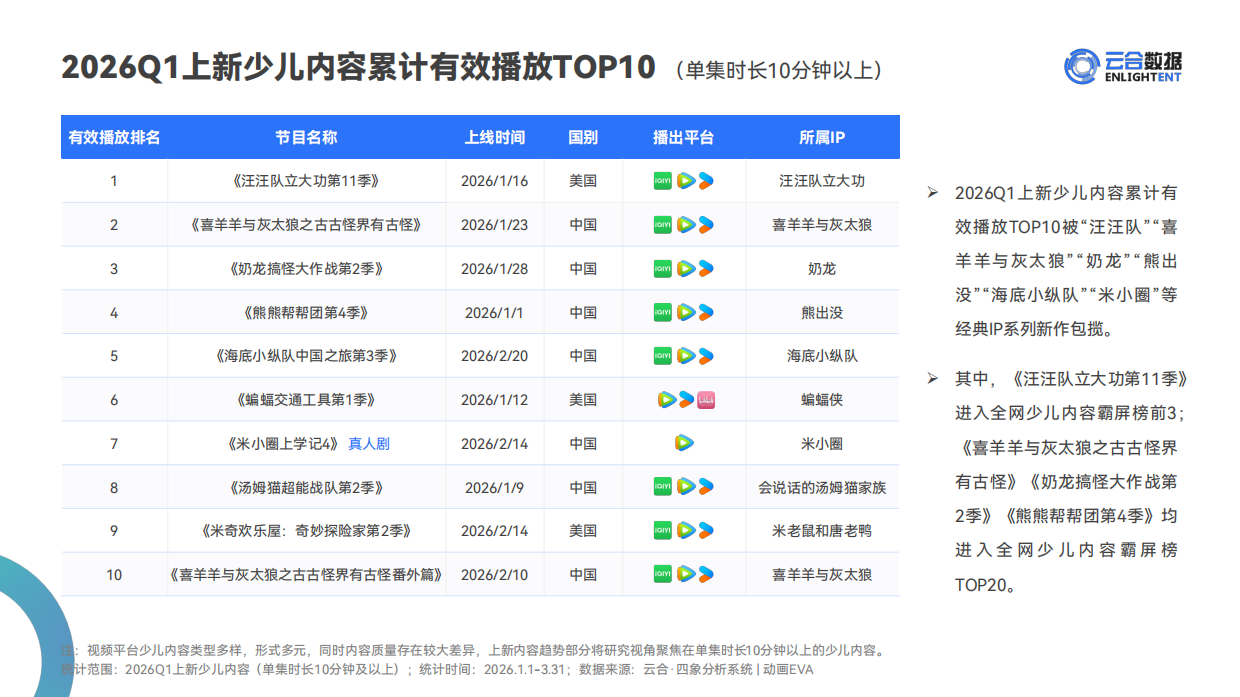Click Tencent Video icon in 奶龙搞怪大作战第2季 row
1240x697 pixels.
pos(685,269)
